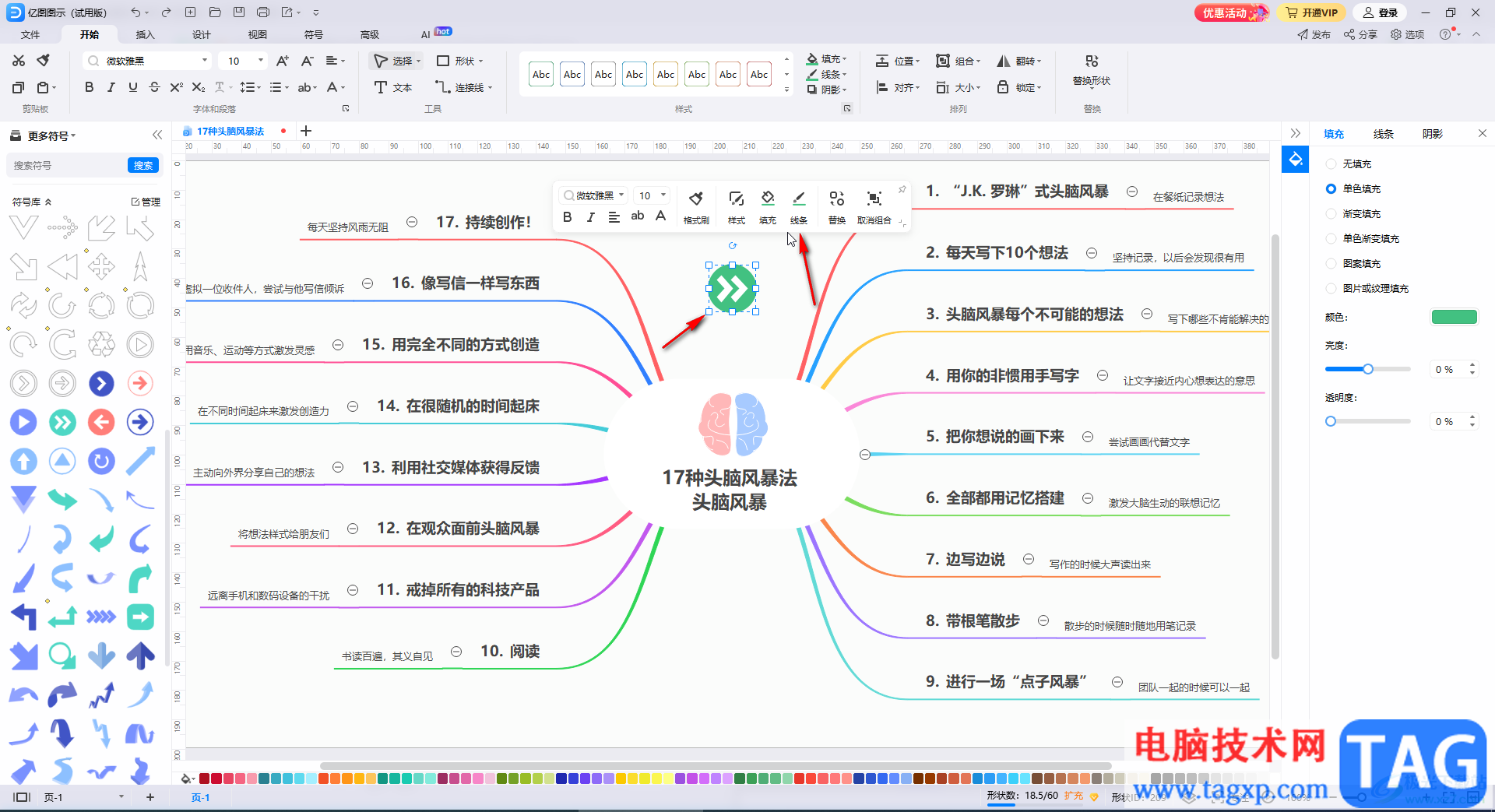This screenshot has height=812, width=1495.
Task: Click the 搜索 button in symbol panel
Action: tap(143, 165)
